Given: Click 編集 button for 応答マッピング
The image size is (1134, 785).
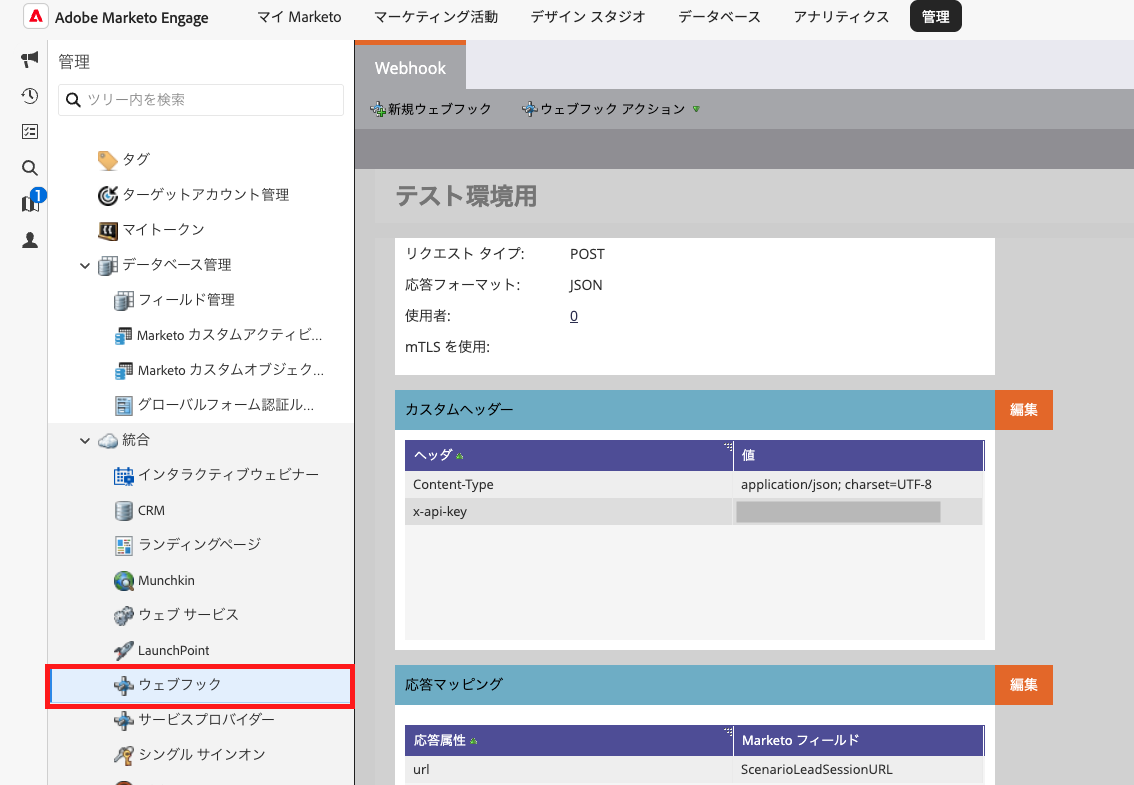Looking at the screenshot, I should [x=1023, y=685].
